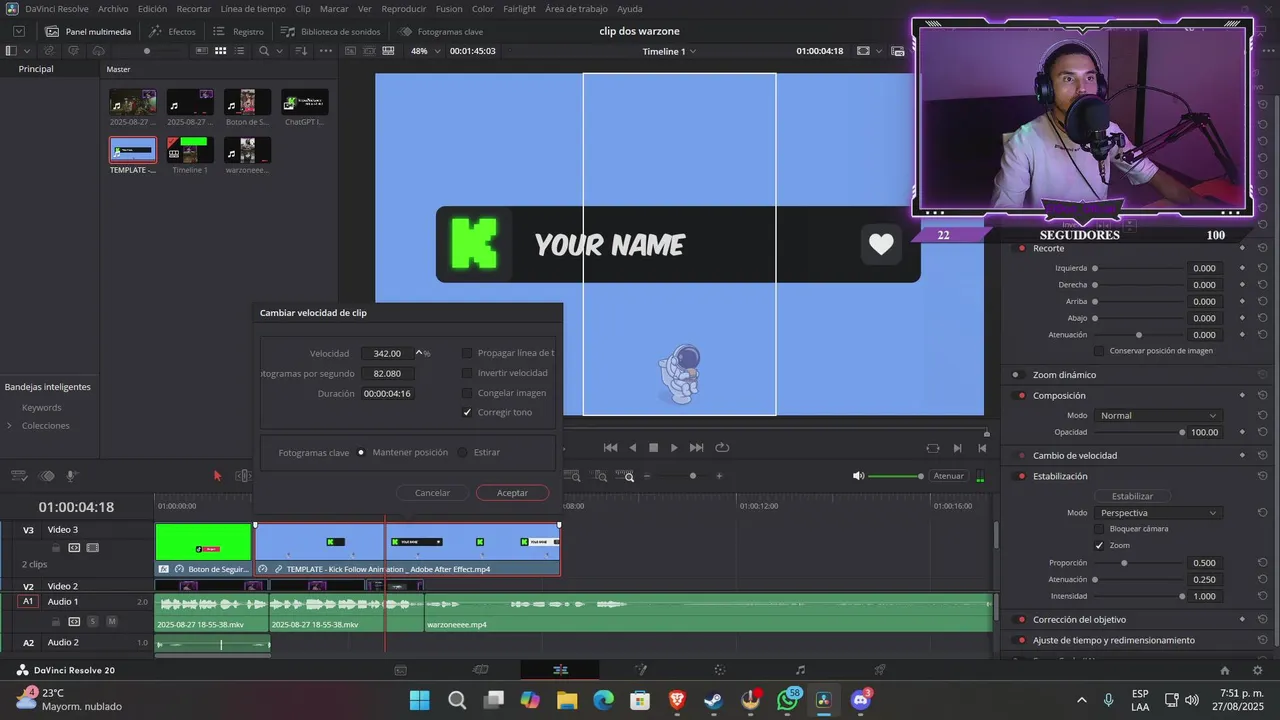Click the Fotogramas por segundo value field
This screenshot has height=720, width=1280.
coord(387,373)
